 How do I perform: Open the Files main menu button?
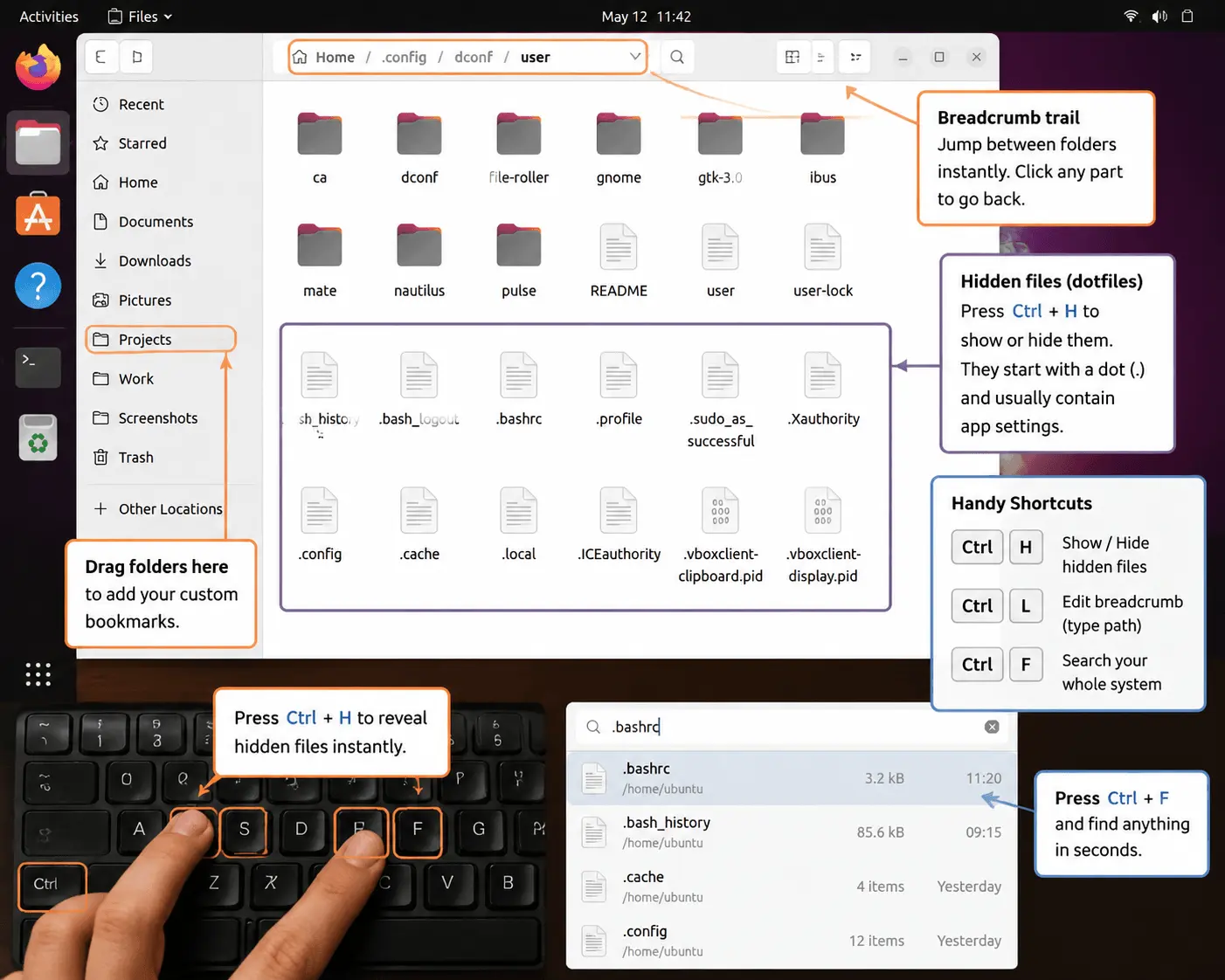point(855,57)
